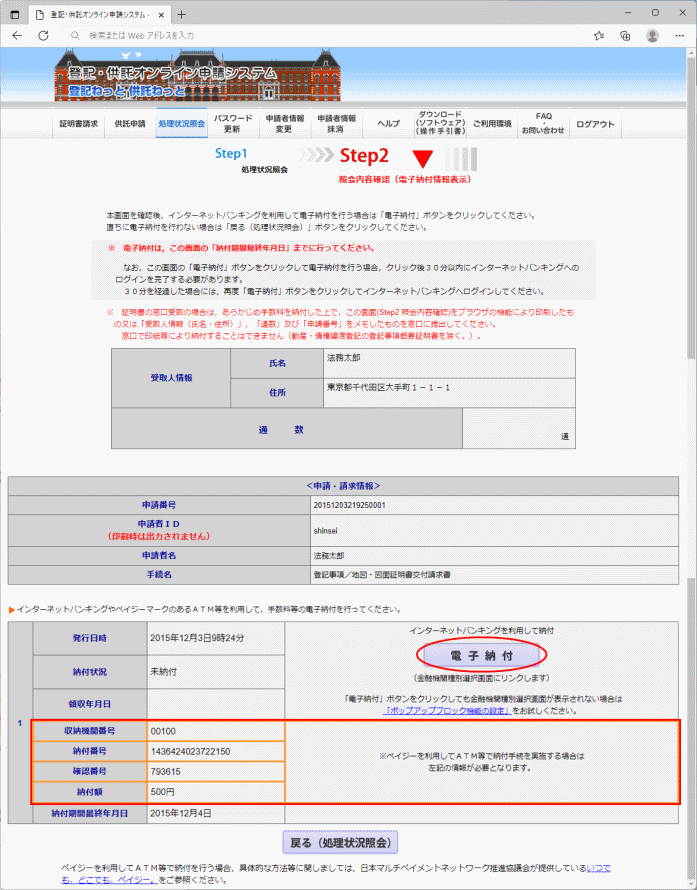Open the ご利用環境 menu
The width and height of the screenshot is (697, 890).
coord(492,123)
